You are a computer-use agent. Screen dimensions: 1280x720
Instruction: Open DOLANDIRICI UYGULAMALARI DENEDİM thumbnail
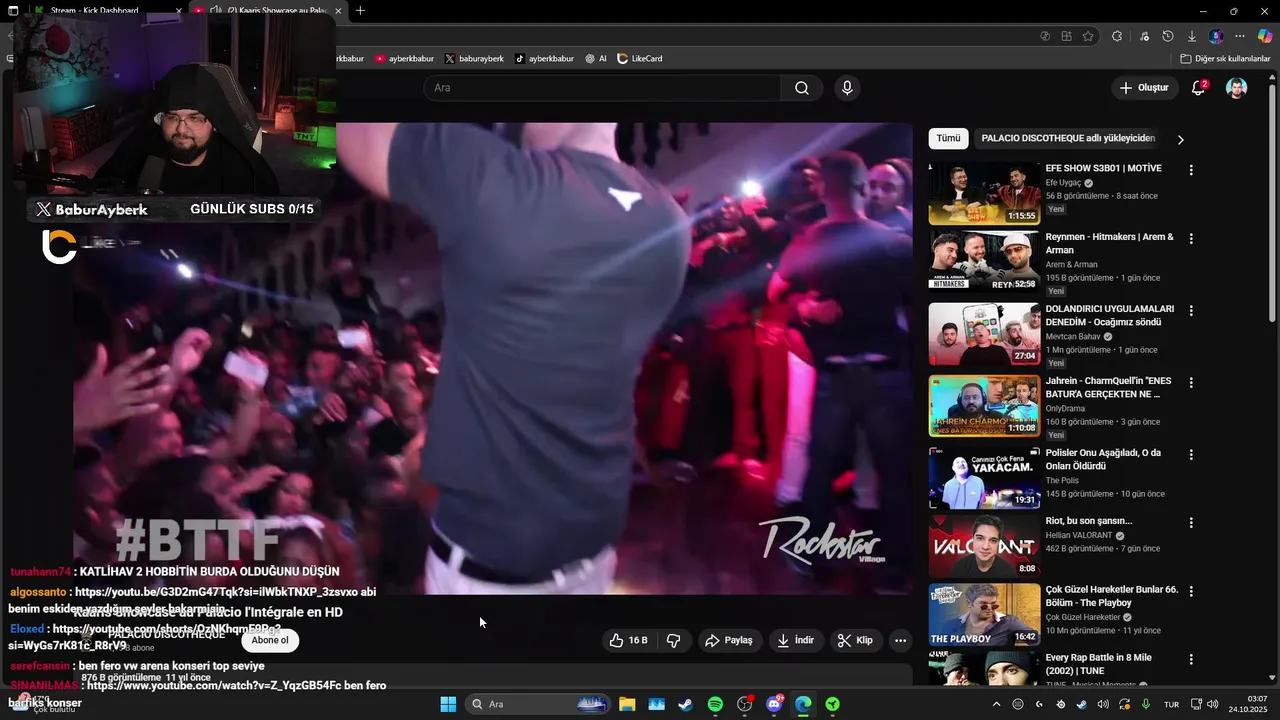pyautogui.click(x=984, y=334)
